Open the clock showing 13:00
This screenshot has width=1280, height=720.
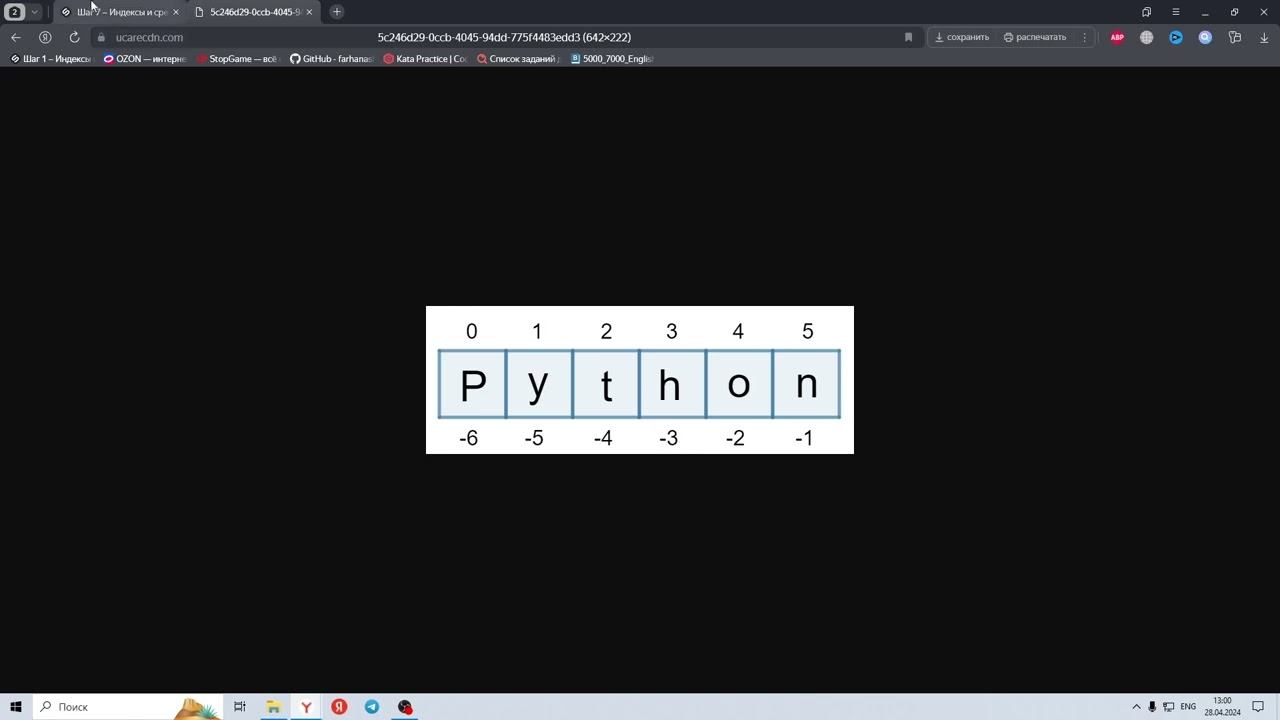coord(1222,707)
